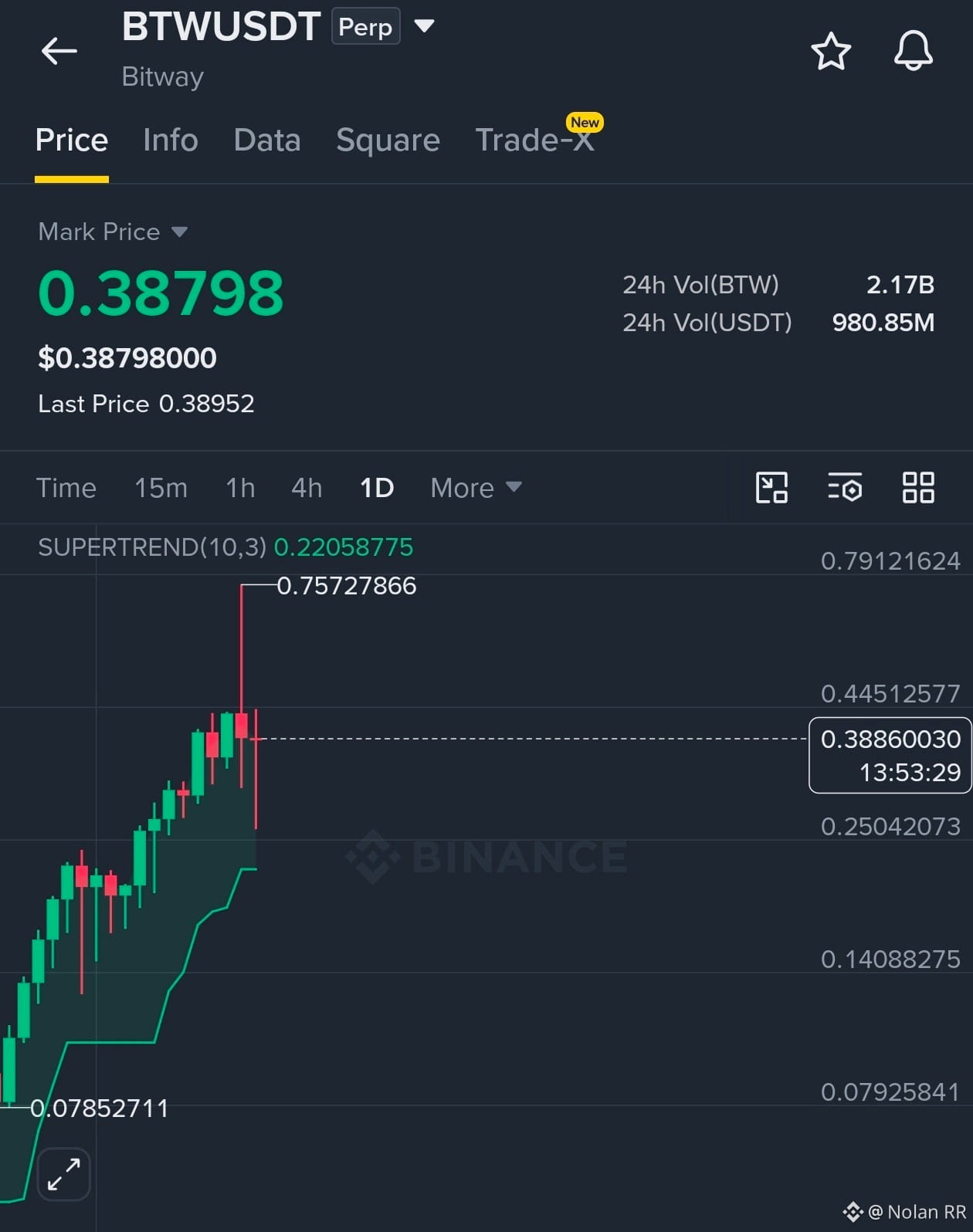Select the Time chart interval
The width and height of the screenshot is (973, 1232).
66,488
